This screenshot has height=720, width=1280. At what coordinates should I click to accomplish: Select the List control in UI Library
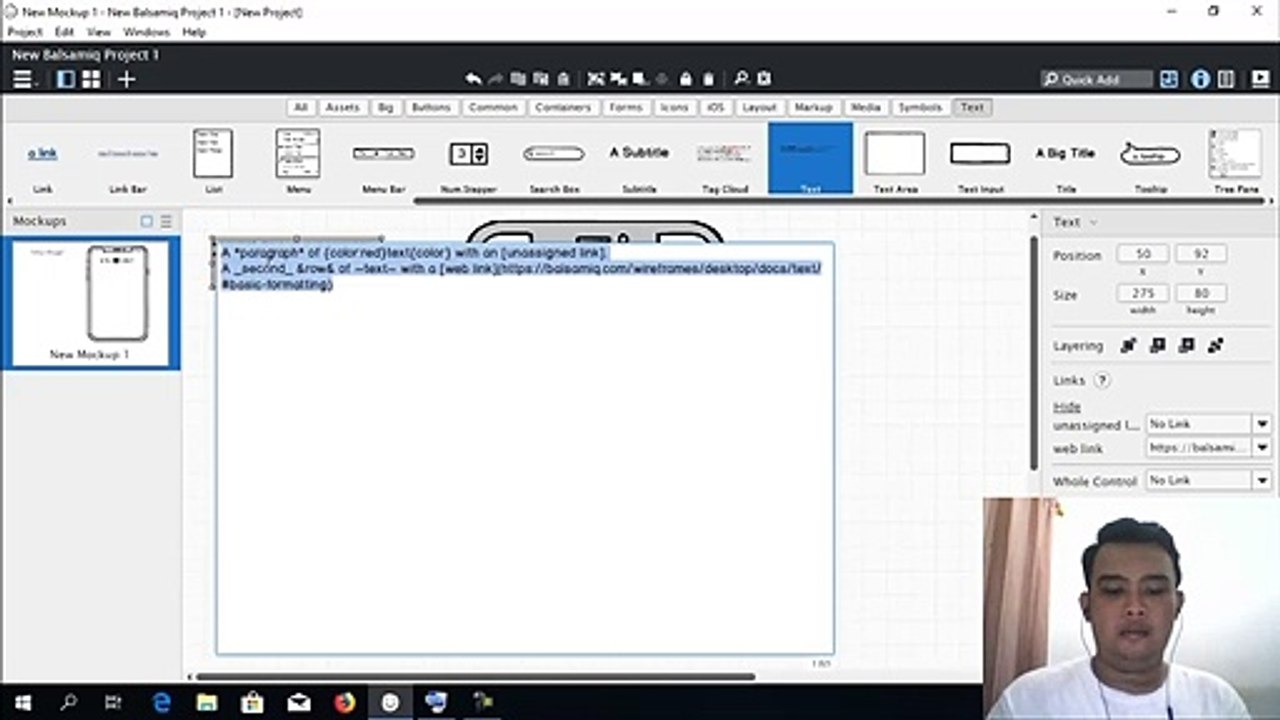pos(213,160)
